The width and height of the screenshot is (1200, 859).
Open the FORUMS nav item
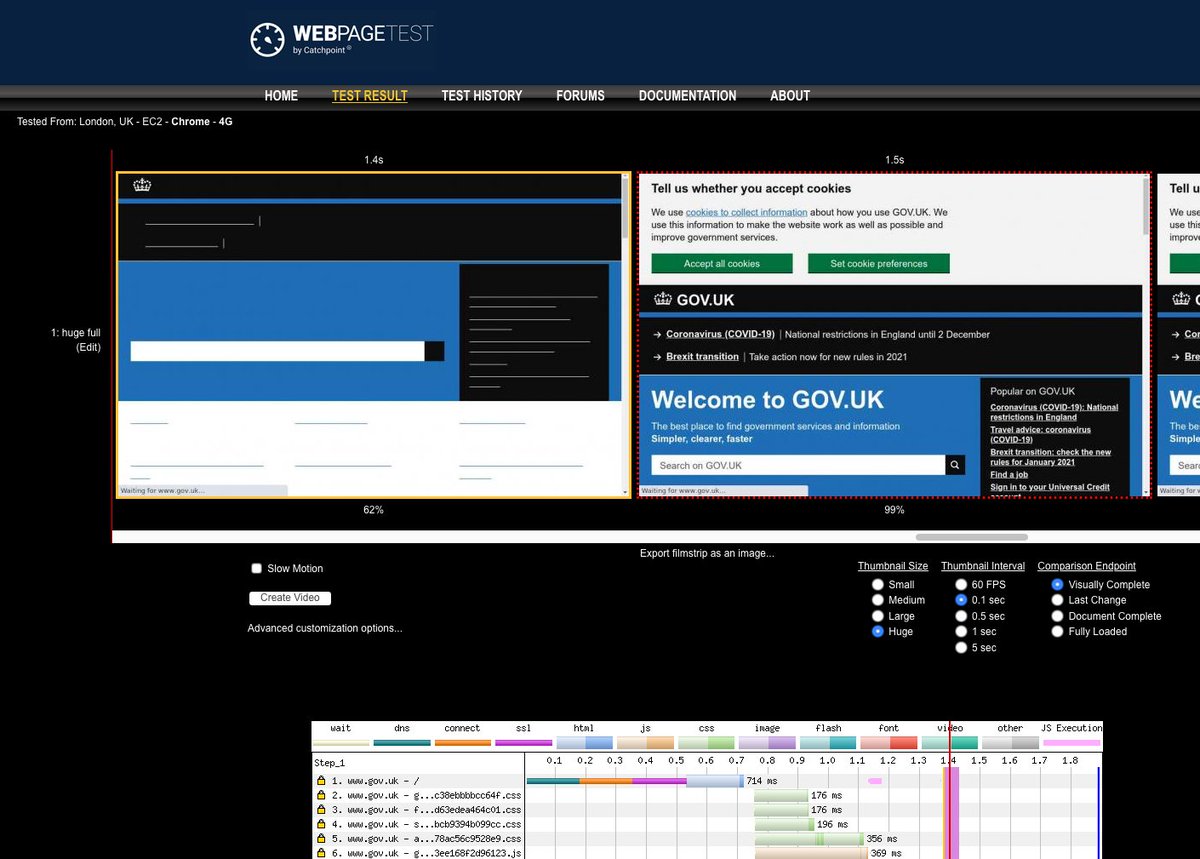pos(580,96)
